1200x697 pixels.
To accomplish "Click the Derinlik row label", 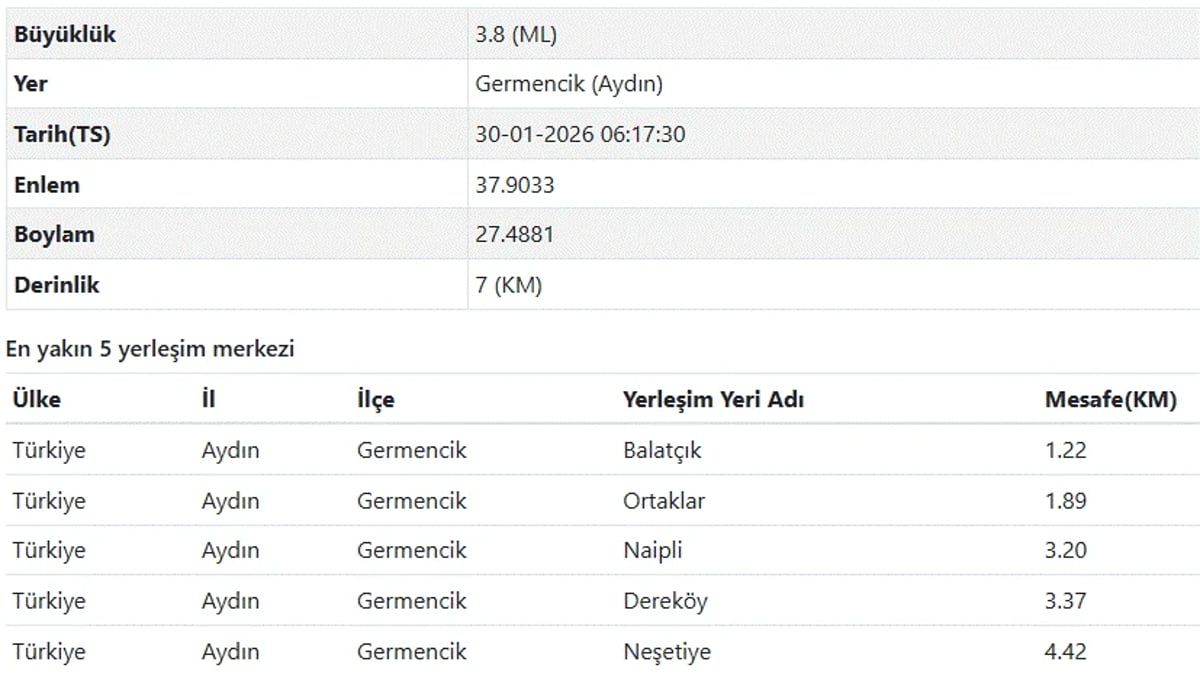I will 57,285.
